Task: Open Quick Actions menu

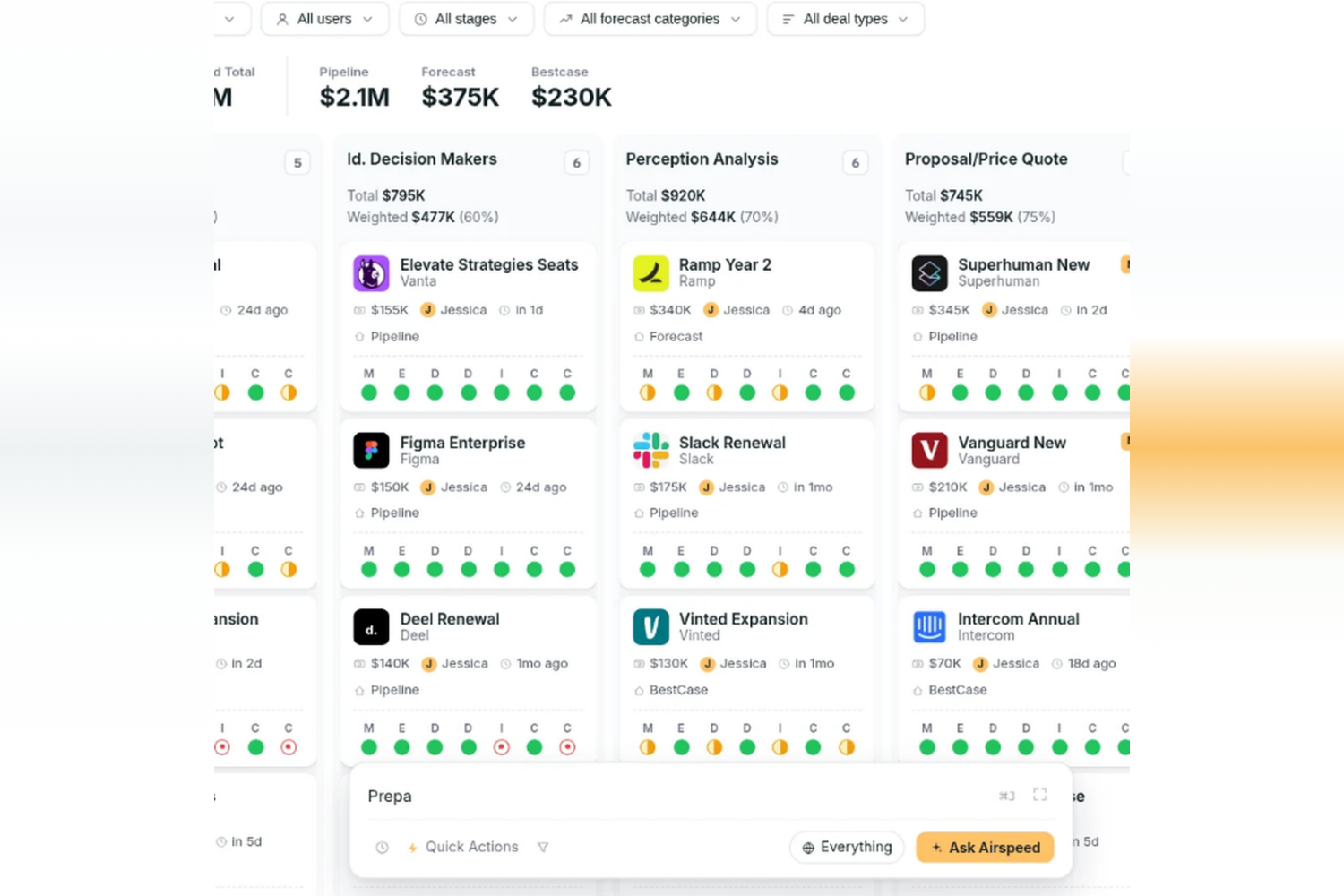Action: point(462,848)
